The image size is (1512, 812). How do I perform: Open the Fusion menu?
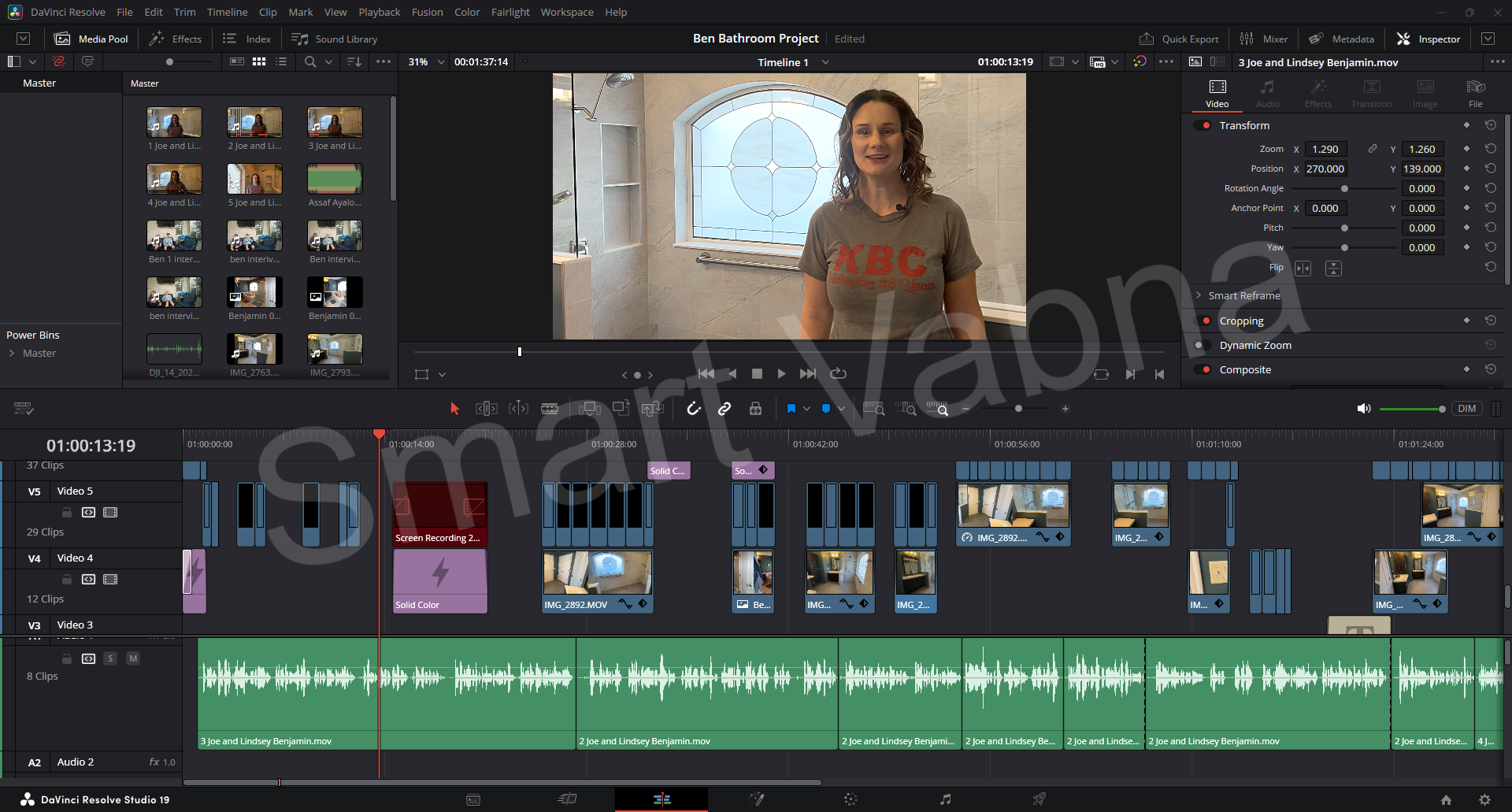(427, 12)
